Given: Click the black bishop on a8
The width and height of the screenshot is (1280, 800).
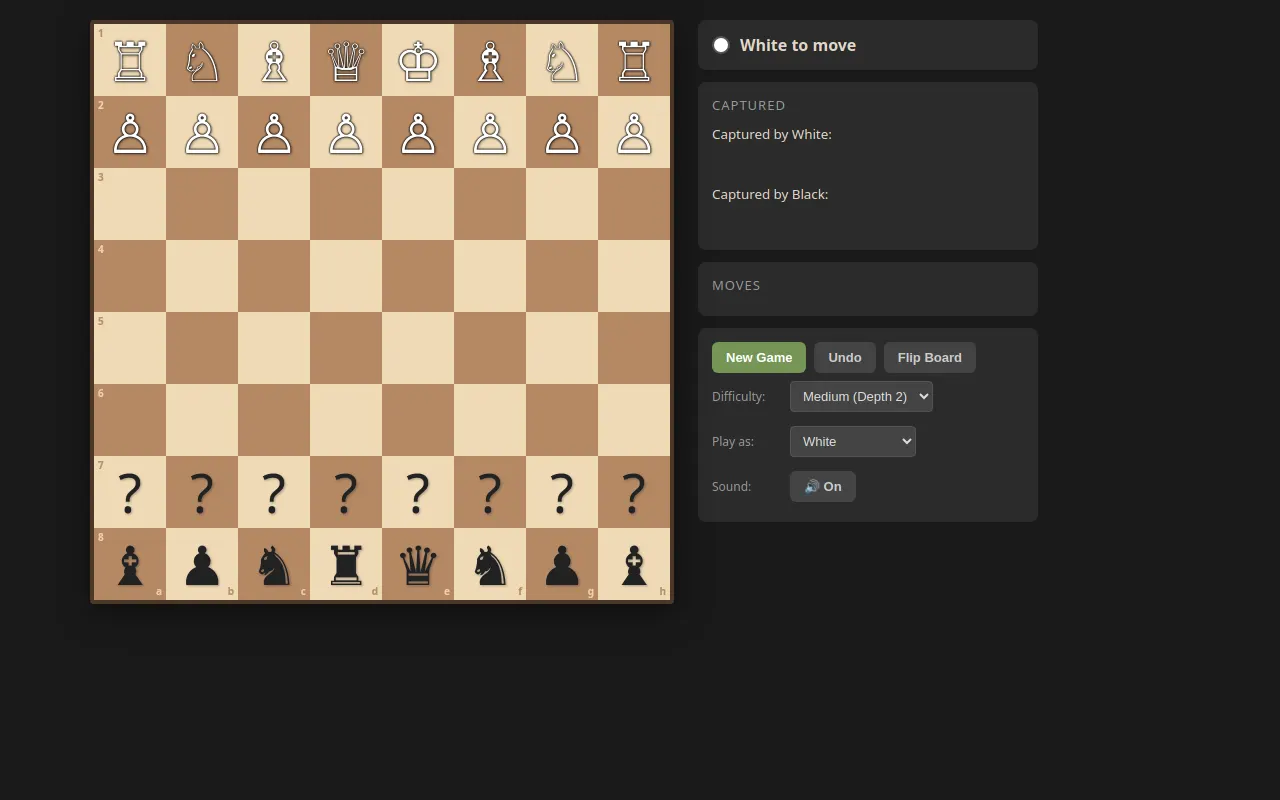Looking at the screenshot, I should click(130, 564).
